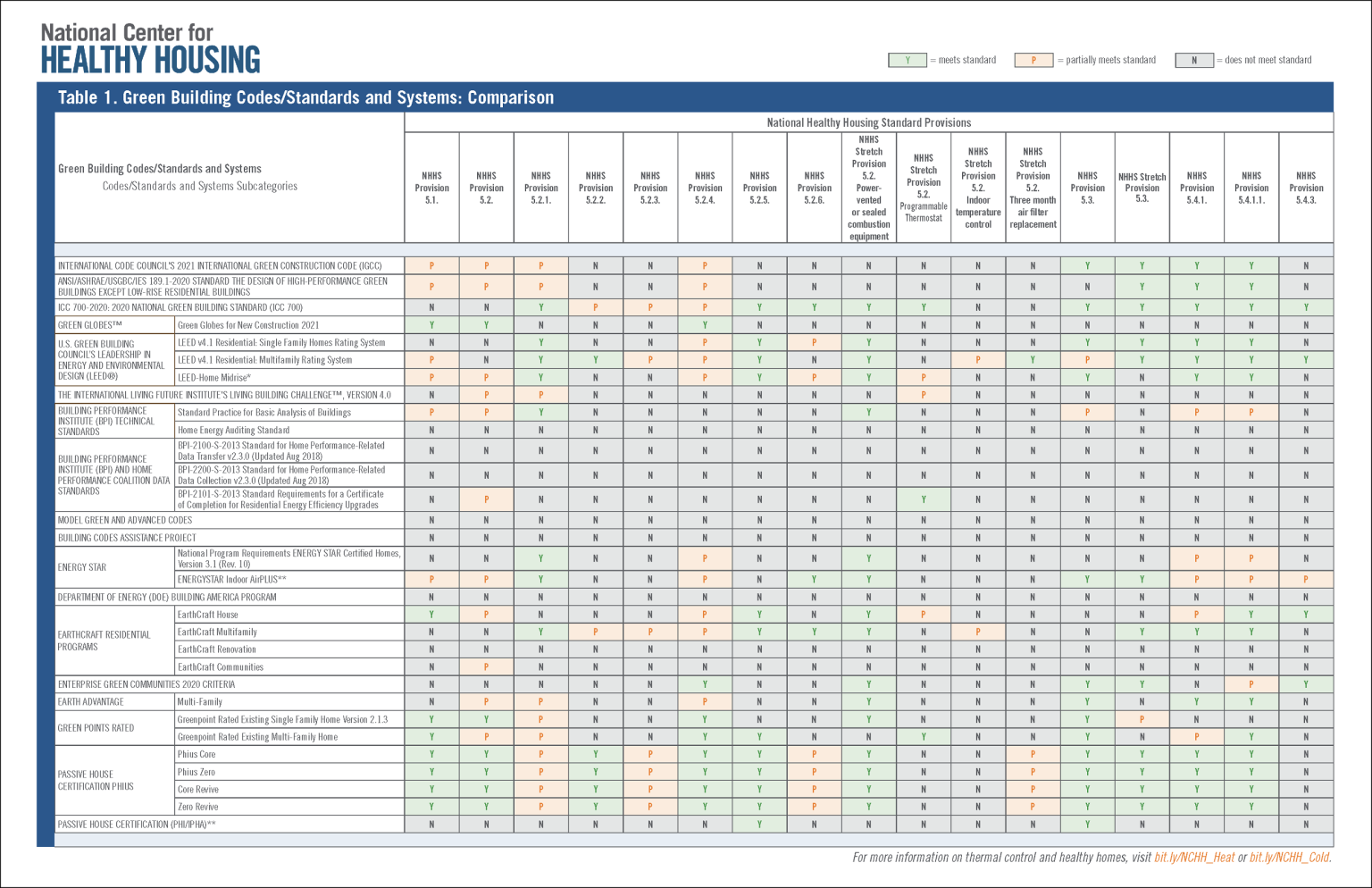Click the only P cell in Enterprise Green Communities row
The image size is (1372, 888).
[1251, 684]
